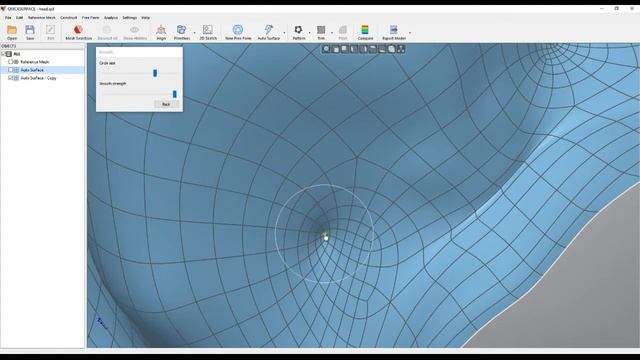Image resolution: width=640 pixels, height=360 pixels.
Task: Open the Analysis menu
Action: tap(111, 18)
